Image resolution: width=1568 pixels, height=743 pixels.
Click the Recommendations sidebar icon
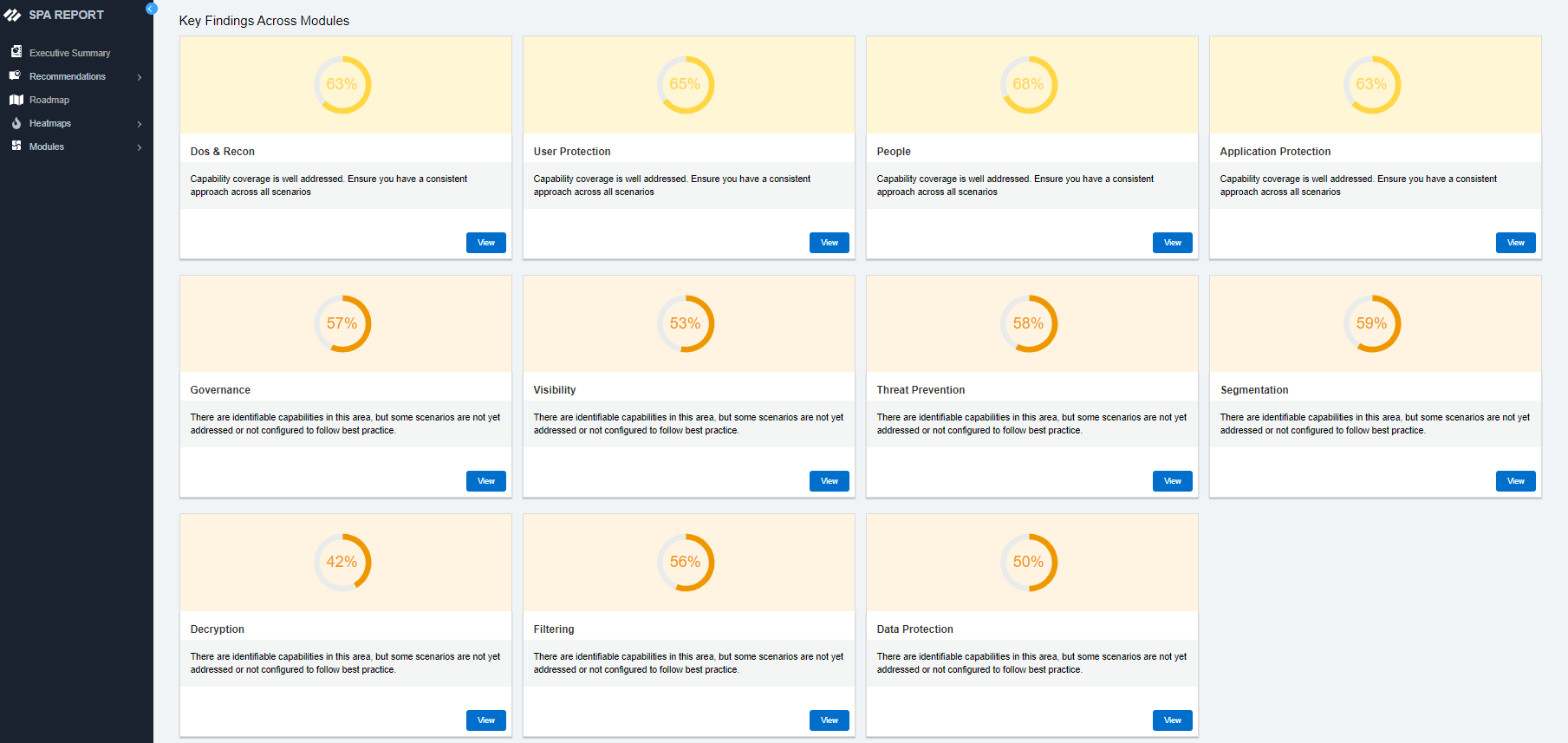click(16, 76)
